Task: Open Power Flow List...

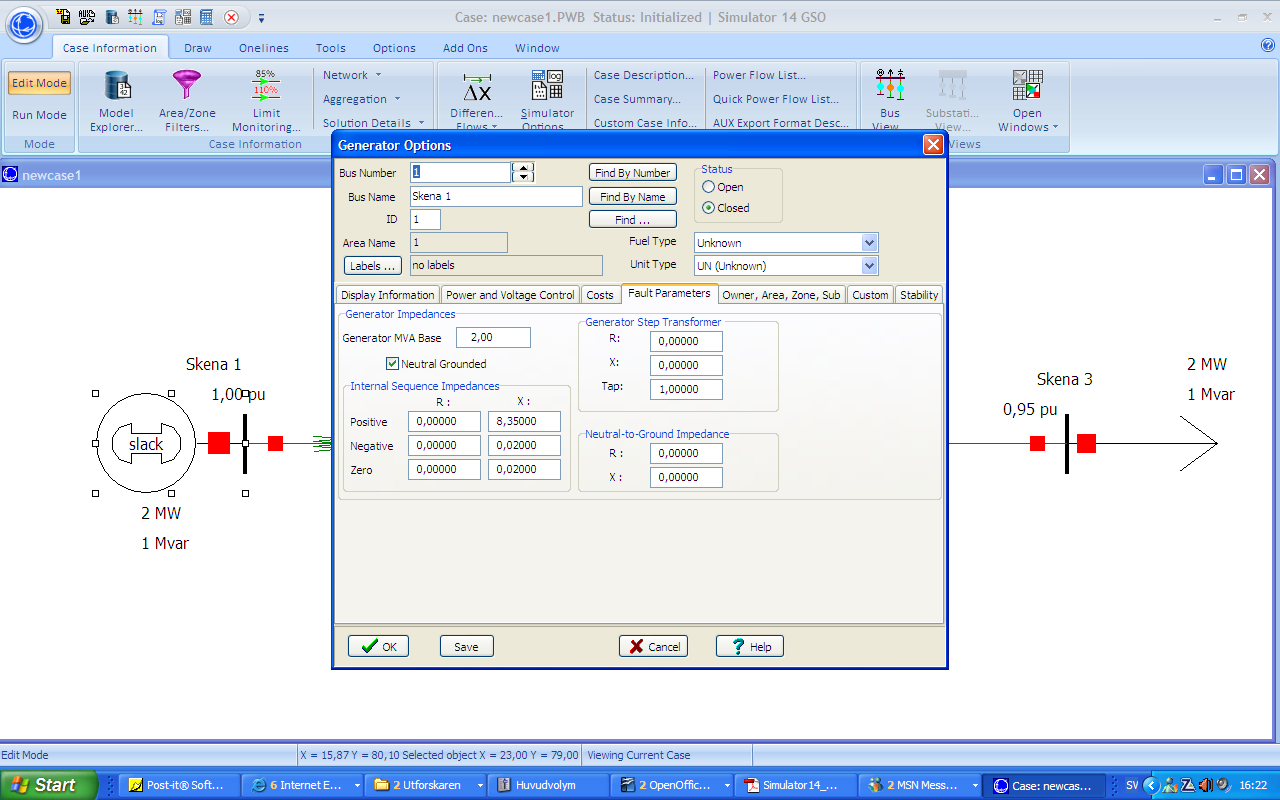Action: [759, 75]
